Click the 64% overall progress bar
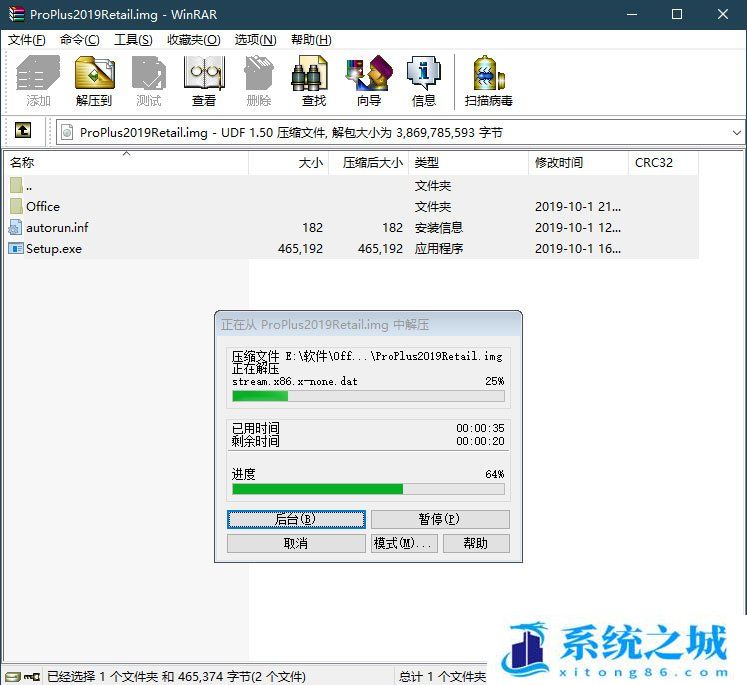 [x=368, y=489]
